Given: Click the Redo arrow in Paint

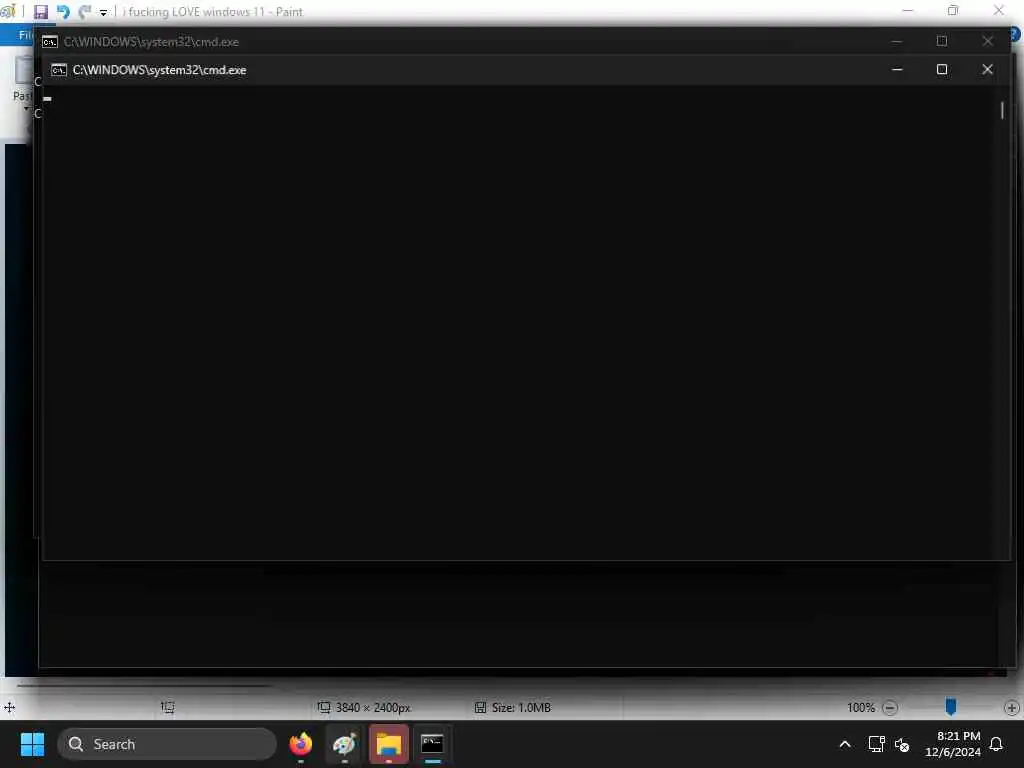Looking at the screenshot, I should [x=84, y=12].
